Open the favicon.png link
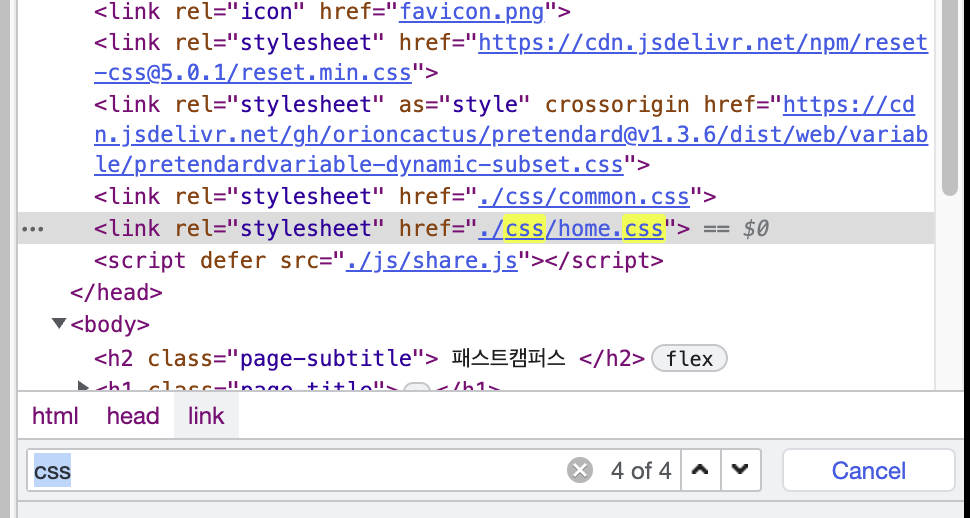This screenshot has width=970, height=518. coord(472,12)
